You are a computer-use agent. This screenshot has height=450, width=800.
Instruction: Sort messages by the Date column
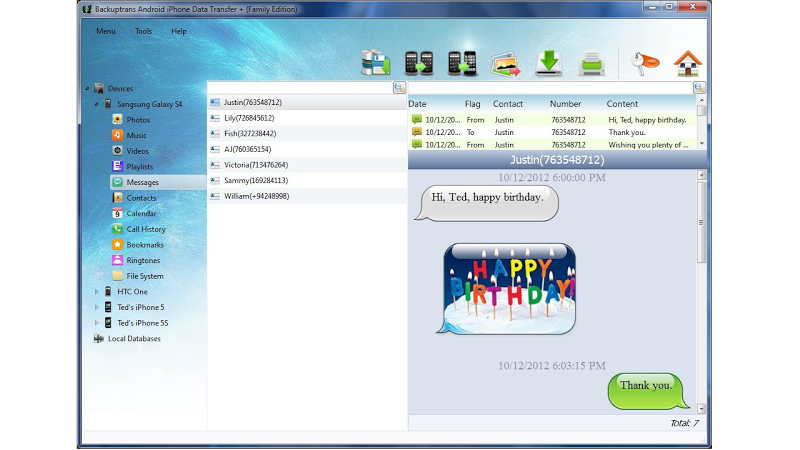[x=417, y=104]
